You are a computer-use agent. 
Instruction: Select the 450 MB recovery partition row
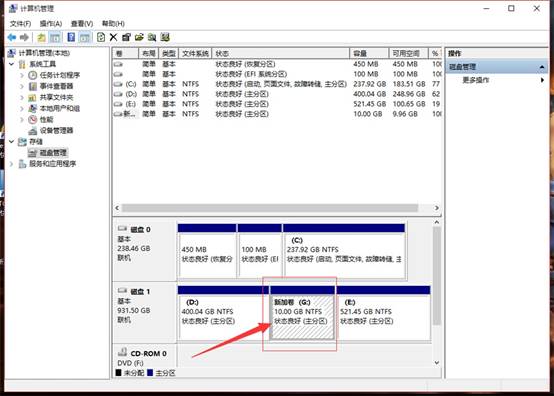click(x=277, y=64)
